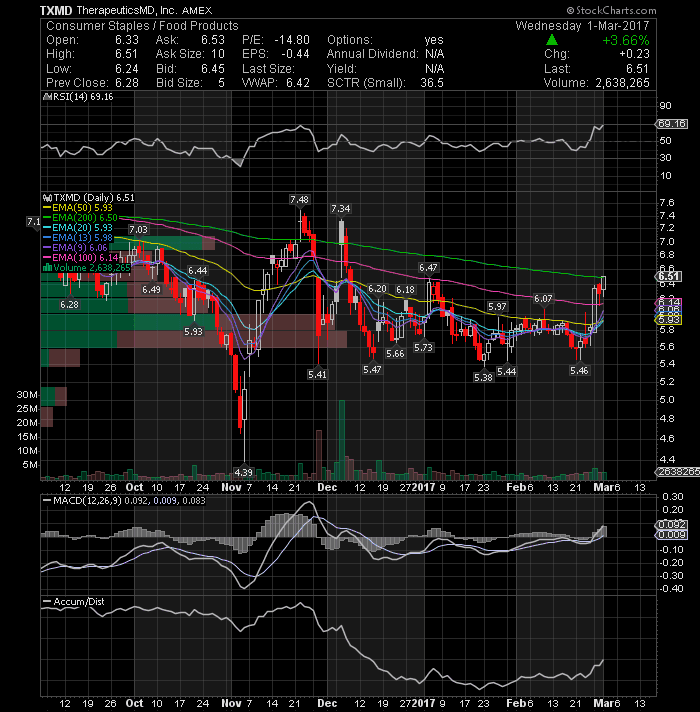700x712 pixels.
Task: Click the 7.03 price marker
Action: [138, 229]
